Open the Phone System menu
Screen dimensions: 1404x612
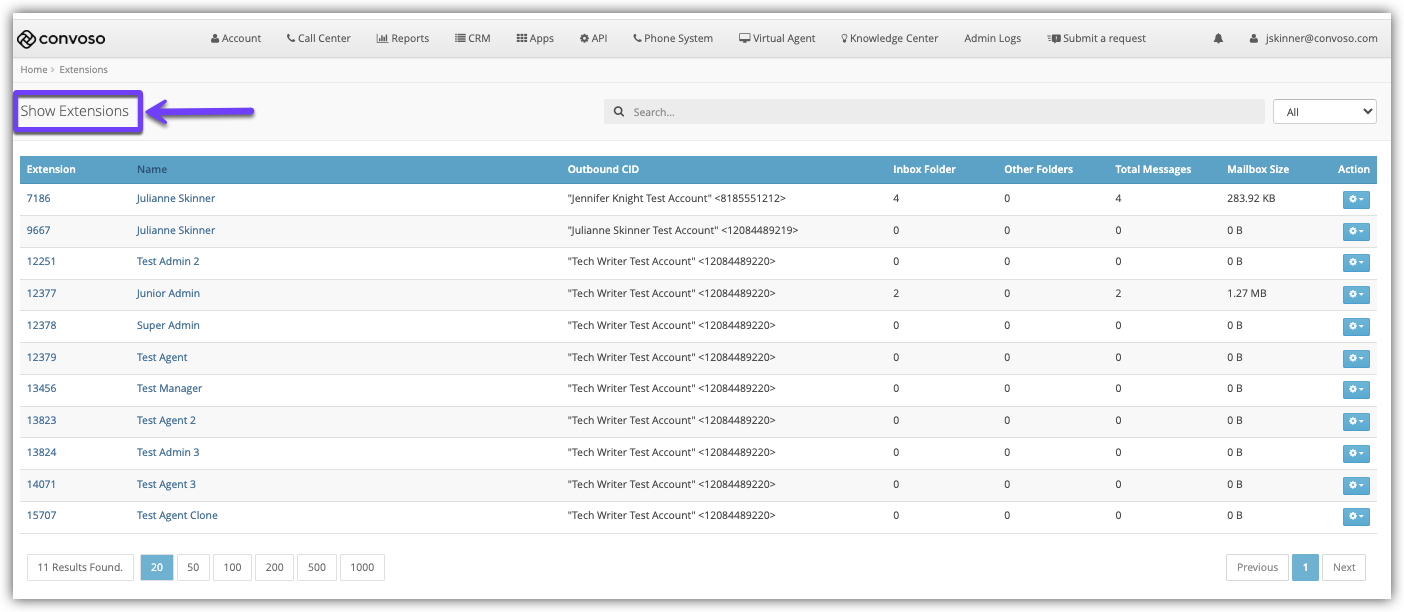point(673,39)
